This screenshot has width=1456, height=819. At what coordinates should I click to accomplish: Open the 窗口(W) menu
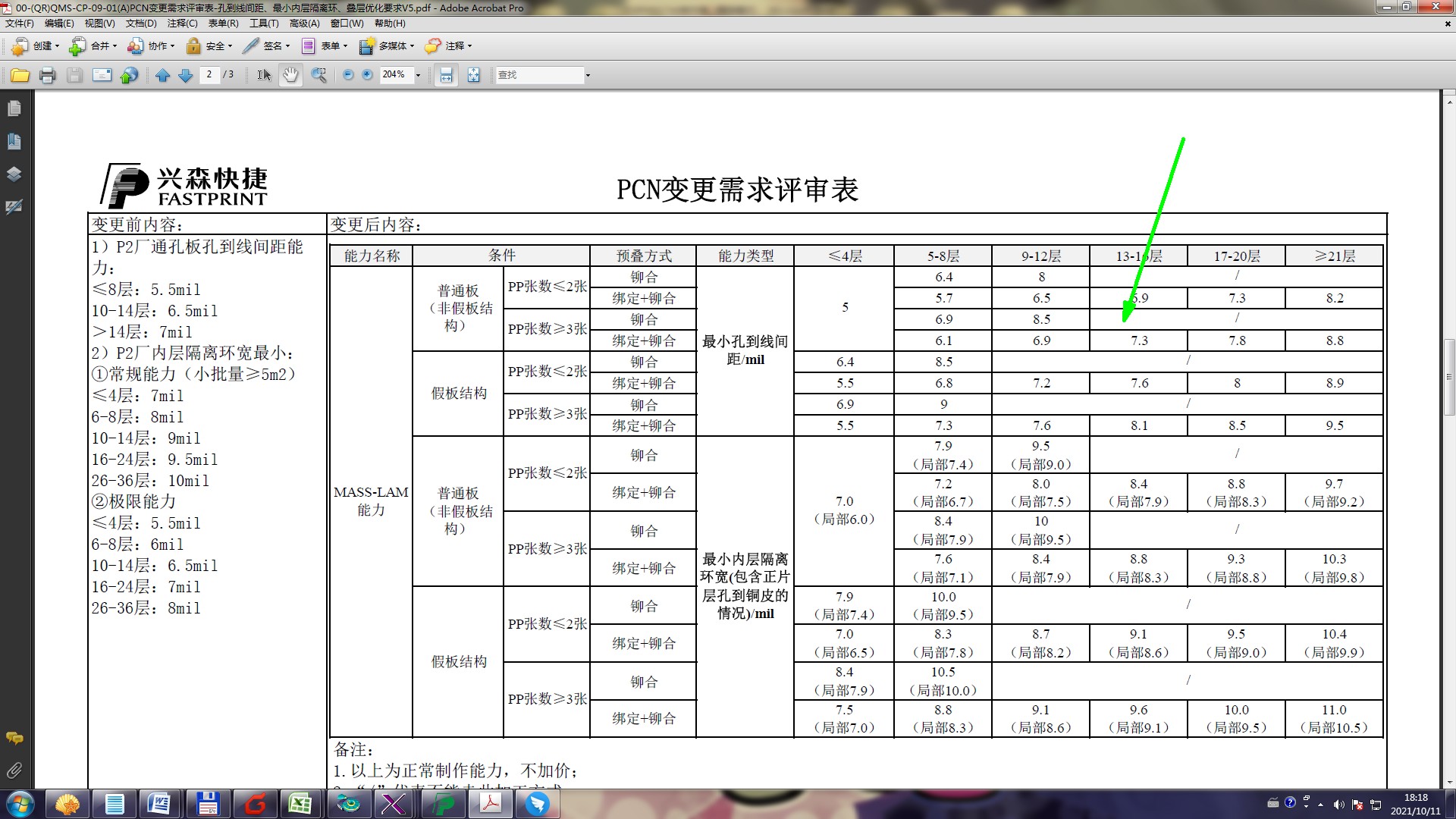(347, 24)
